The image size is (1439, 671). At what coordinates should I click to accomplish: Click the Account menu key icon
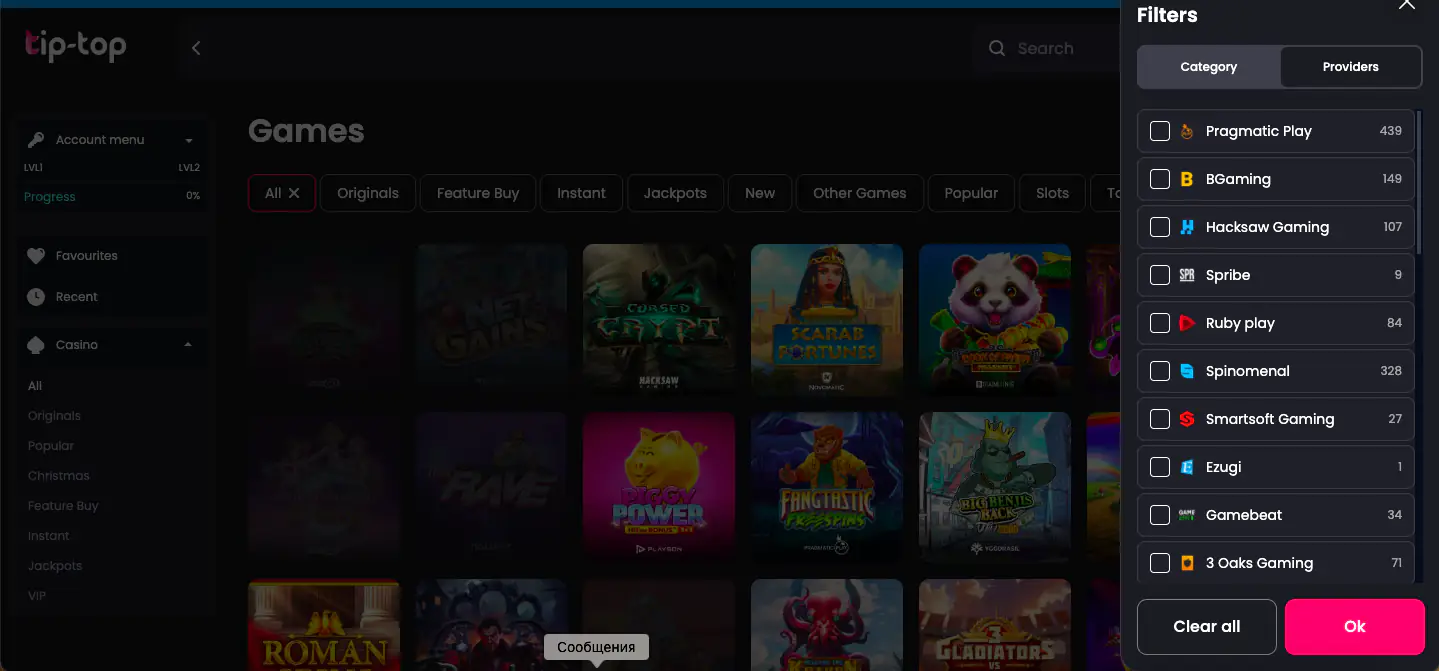(x=36, y=140)
